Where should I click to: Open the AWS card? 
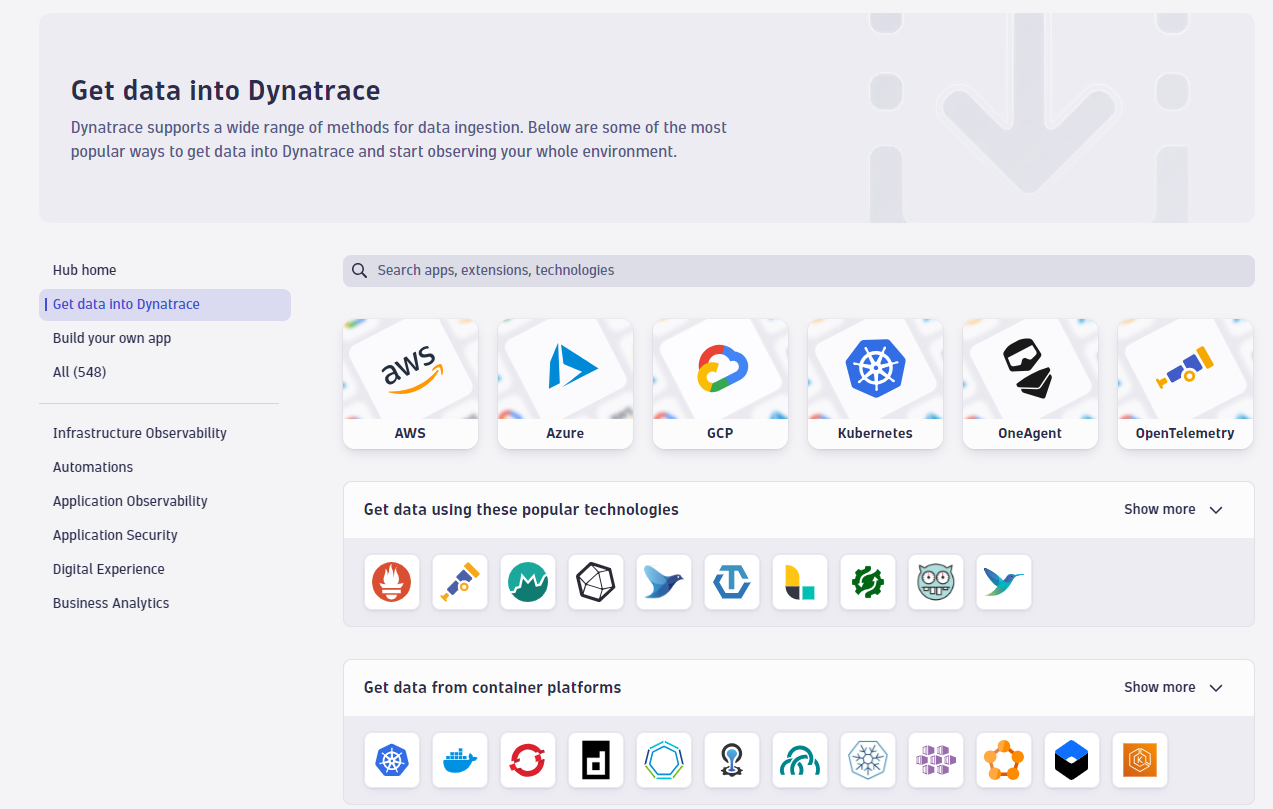pos(410,384)
